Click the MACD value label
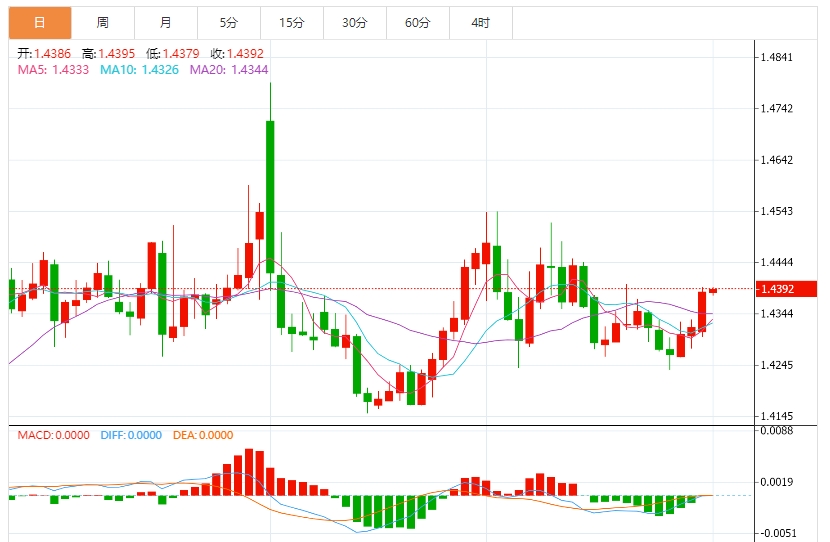Screen dimensions: 830x542 [53, 435]
